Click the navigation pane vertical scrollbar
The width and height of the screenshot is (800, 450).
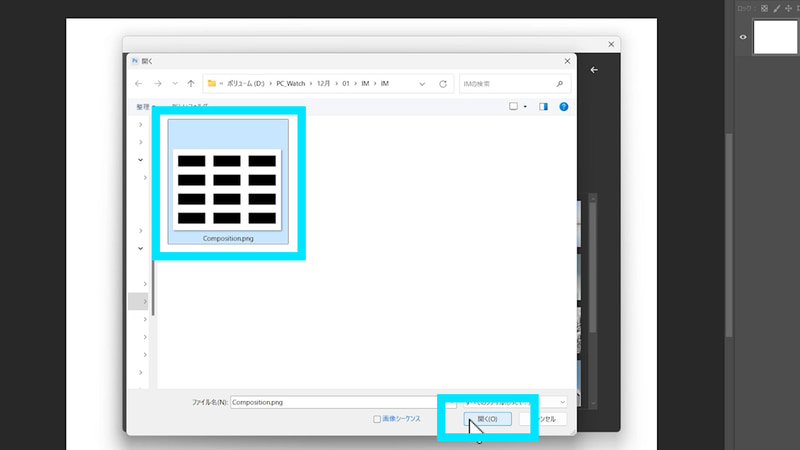click(153, 287)
